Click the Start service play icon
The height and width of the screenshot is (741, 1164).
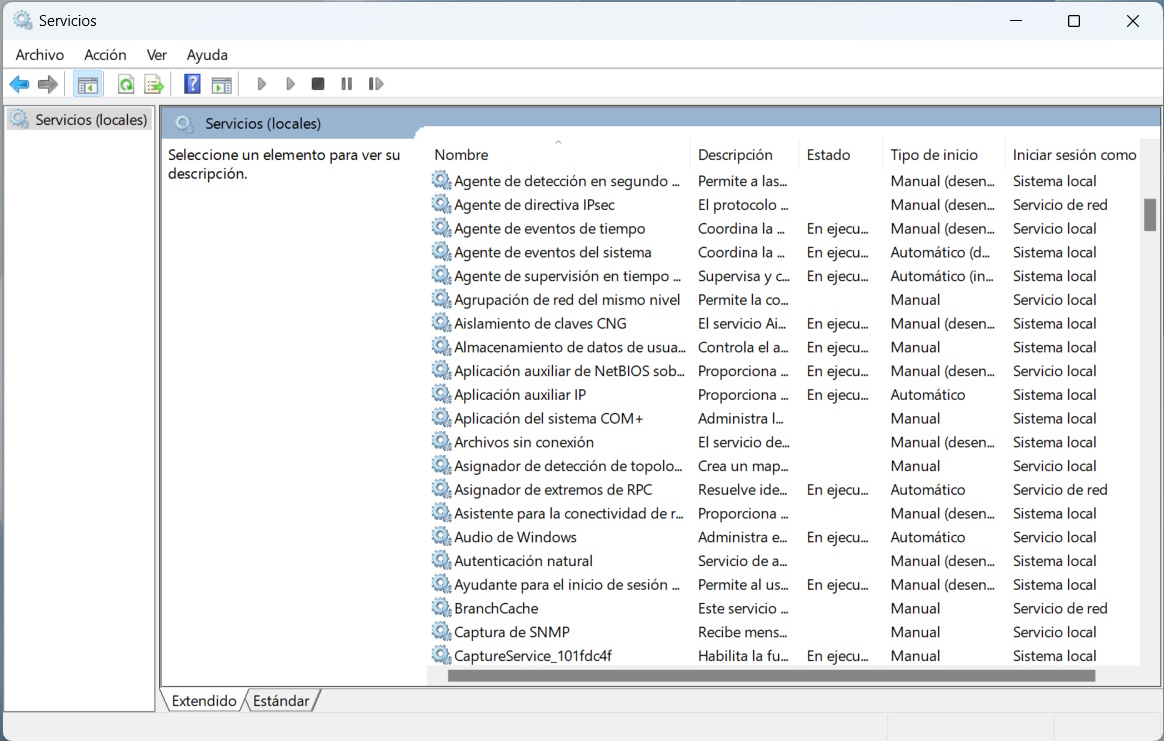pos(261,84)
